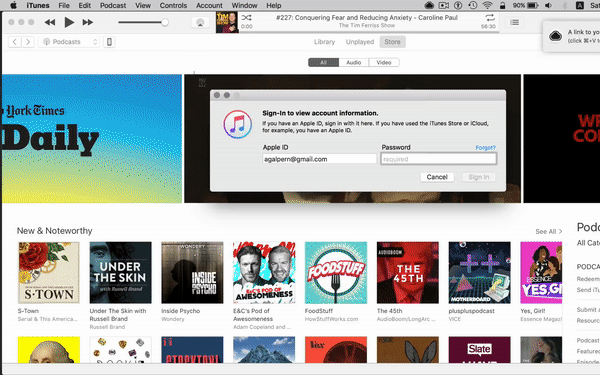Click the Play button in iTunes toolbar

pos(69,23)
